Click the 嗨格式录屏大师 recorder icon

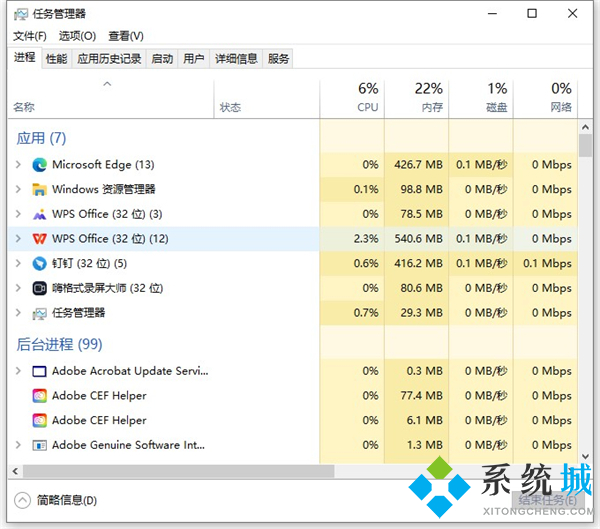39,288
